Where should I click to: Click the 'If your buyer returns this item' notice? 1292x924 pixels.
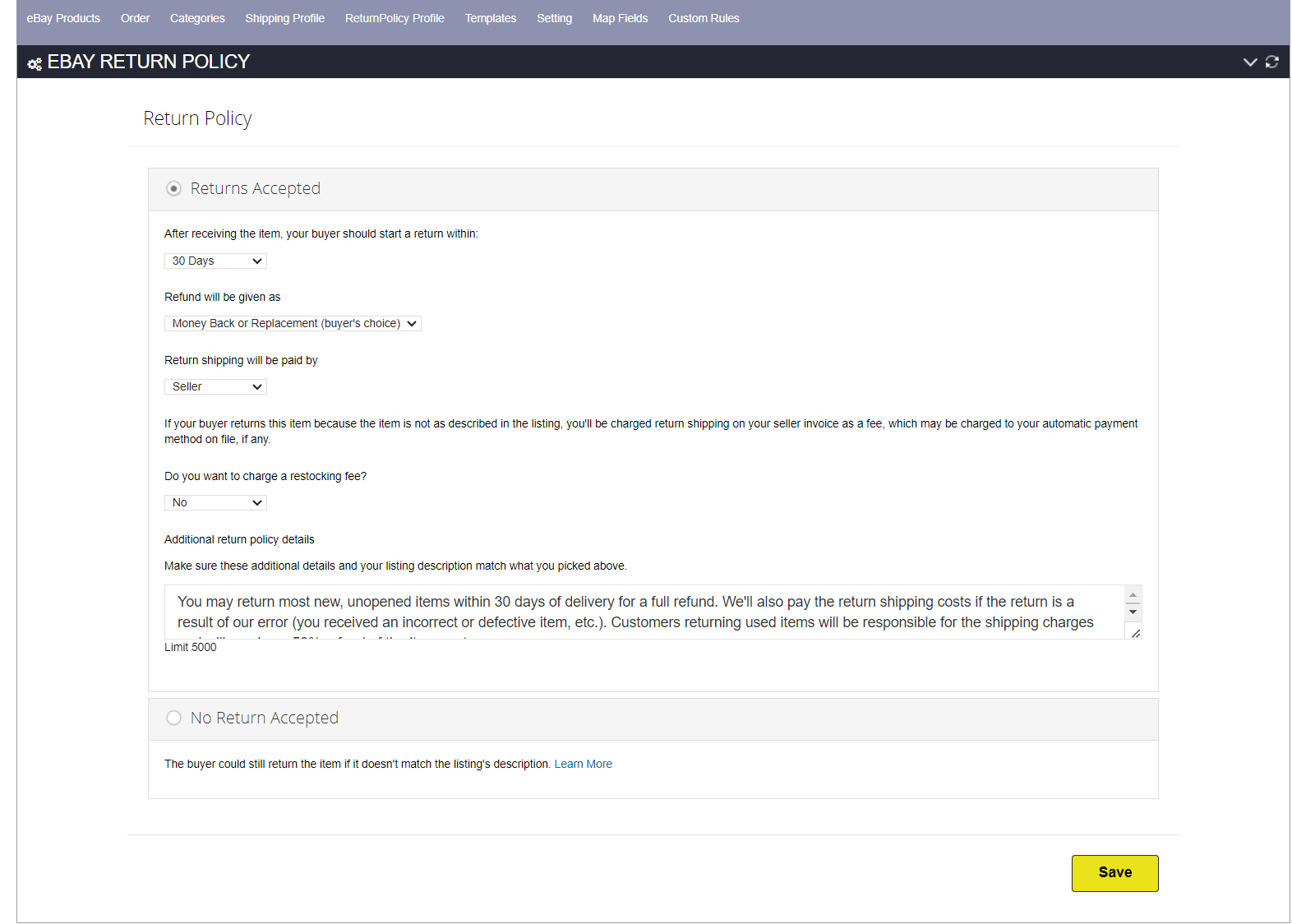coord(651,432)
